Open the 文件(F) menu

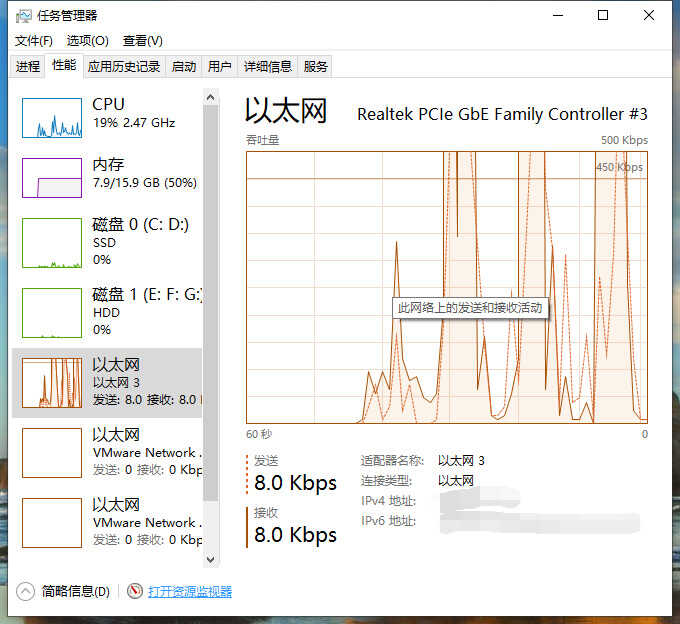33,41
